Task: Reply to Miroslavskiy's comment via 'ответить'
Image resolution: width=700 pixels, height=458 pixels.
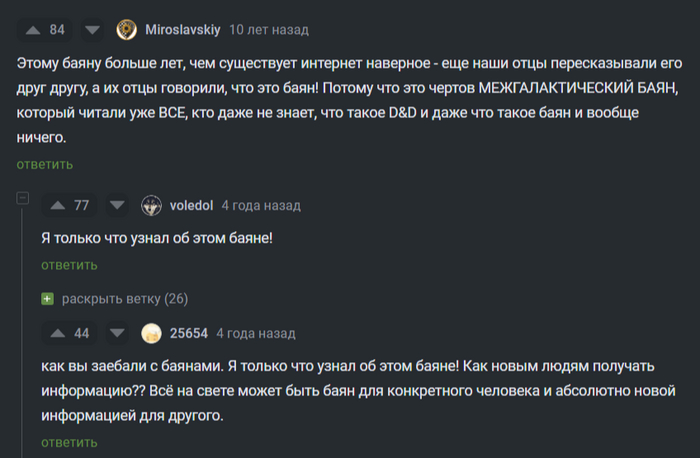Action: coord(44,164)
